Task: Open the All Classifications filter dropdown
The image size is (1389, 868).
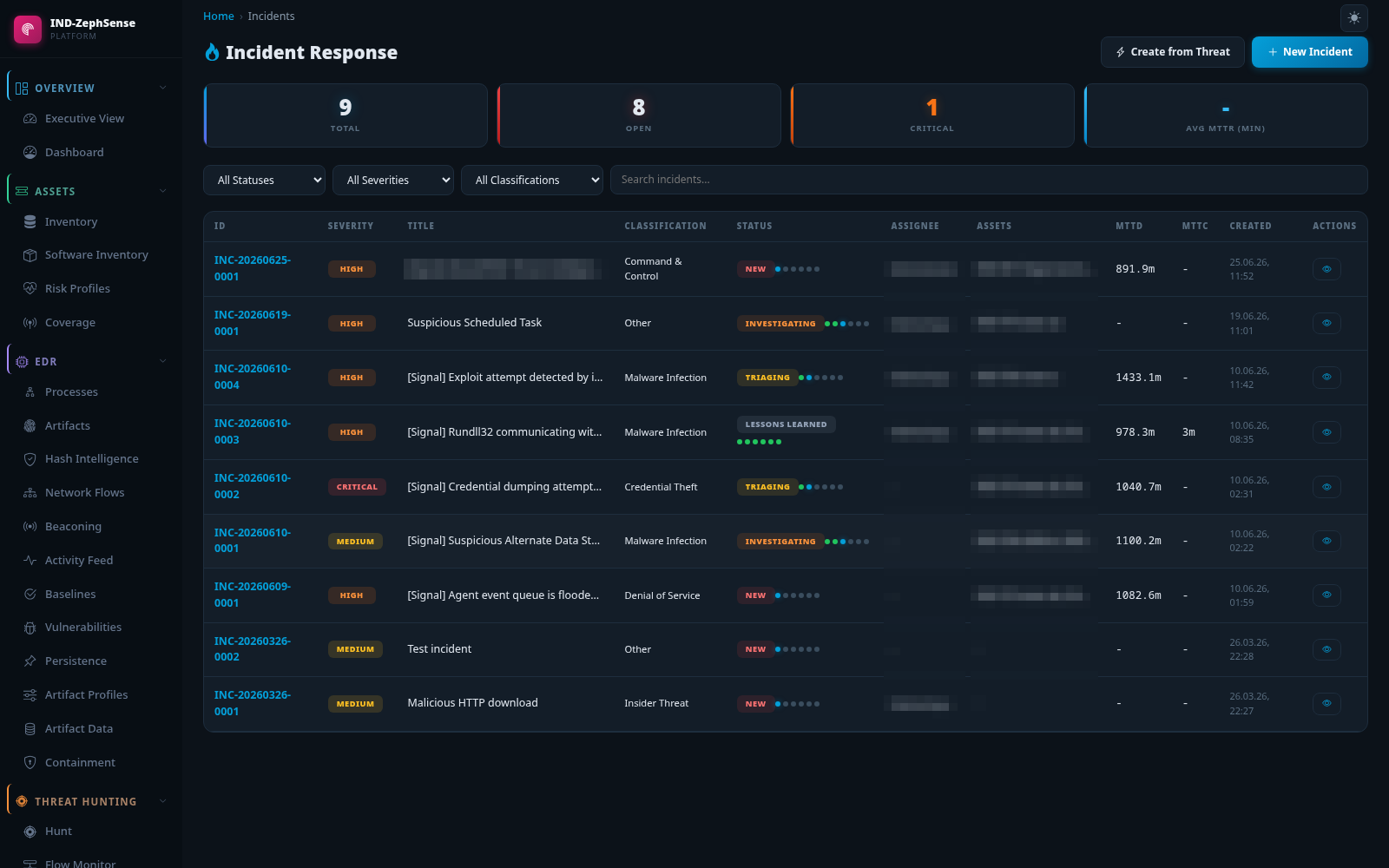Action: pyautogui.click(x=532, y=180)
